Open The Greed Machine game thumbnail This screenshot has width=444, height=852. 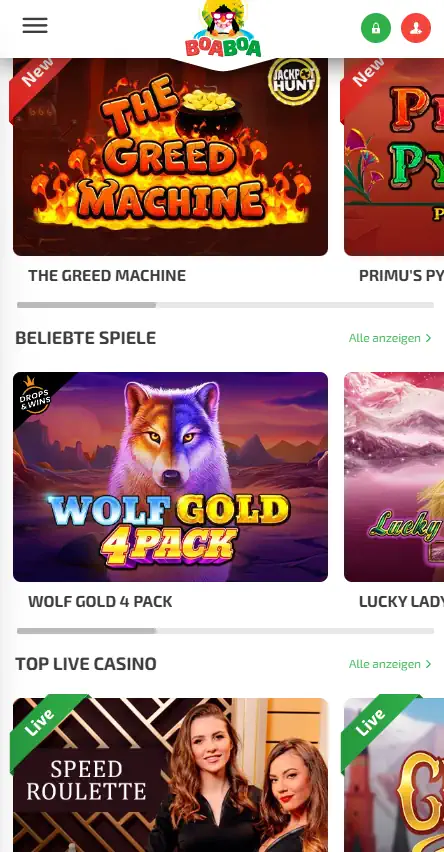coord(170,157)
